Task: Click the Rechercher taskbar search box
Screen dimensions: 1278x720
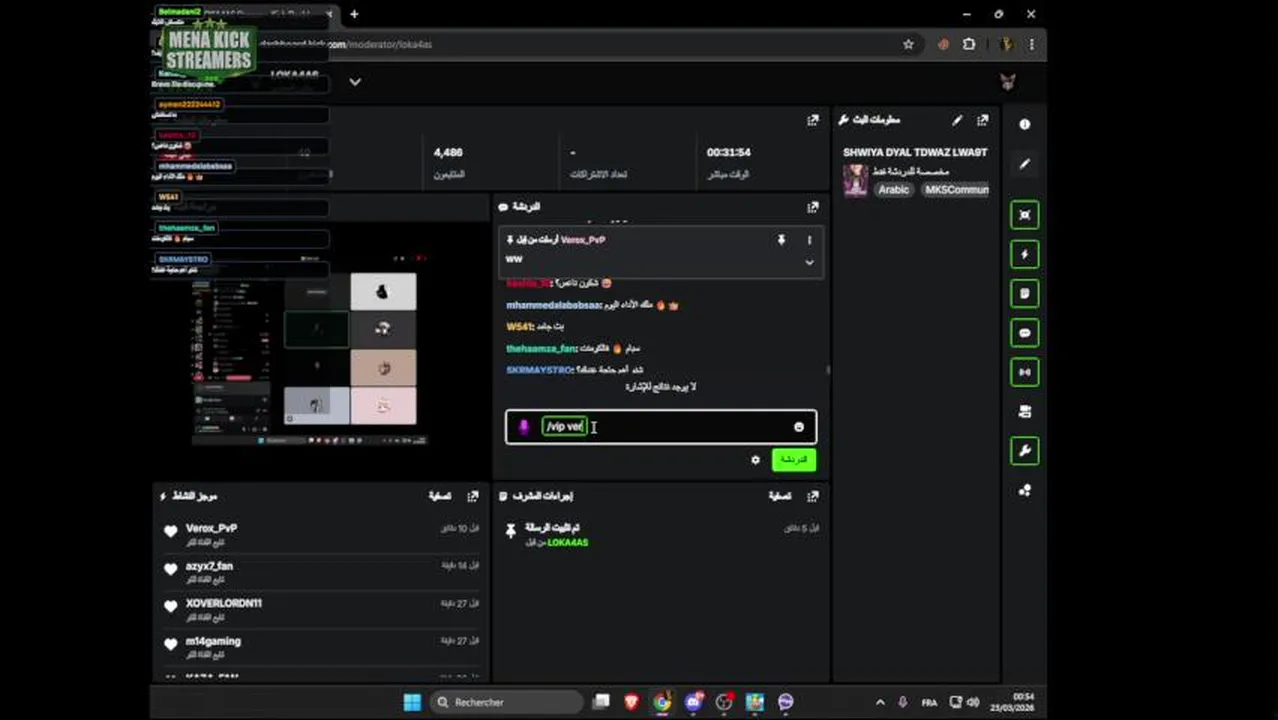Action: 506,702
